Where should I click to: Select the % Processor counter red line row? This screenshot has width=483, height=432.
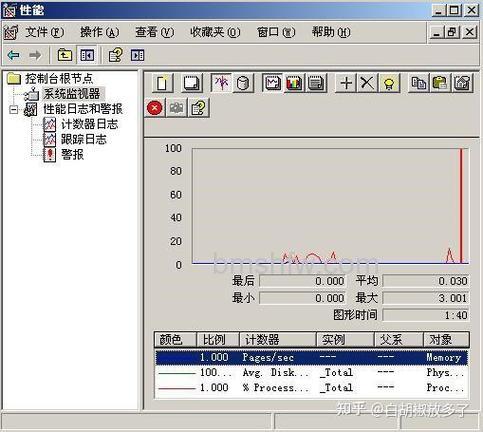311,388
